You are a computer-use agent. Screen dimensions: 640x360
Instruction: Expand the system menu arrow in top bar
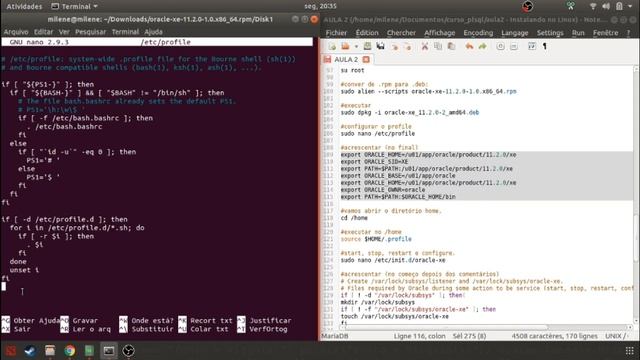[x=630, y=7]
